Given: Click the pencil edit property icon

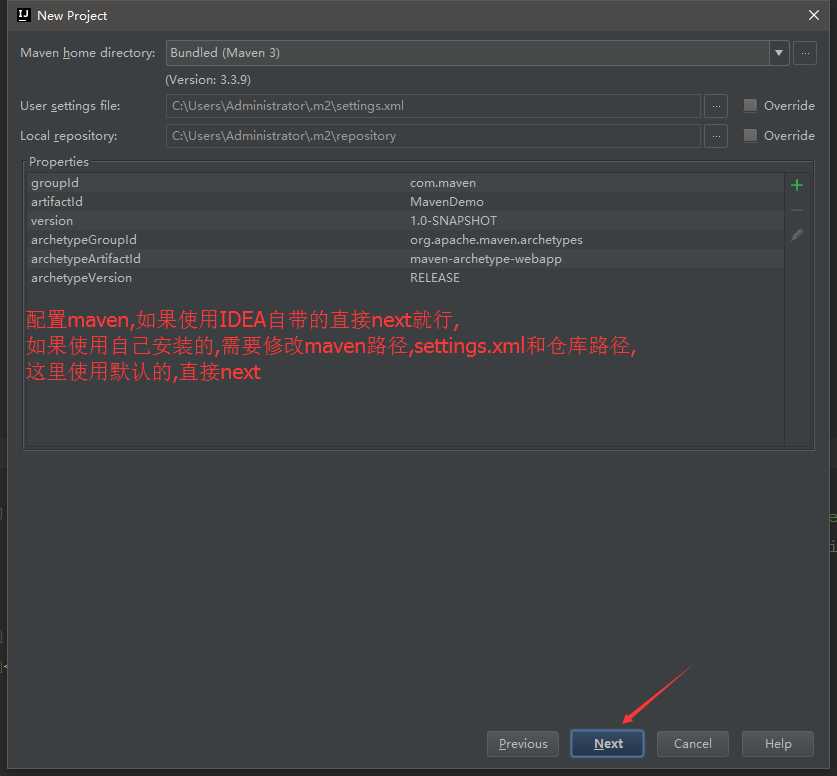Looking at the screenshot, I should (x=796, y=235).
